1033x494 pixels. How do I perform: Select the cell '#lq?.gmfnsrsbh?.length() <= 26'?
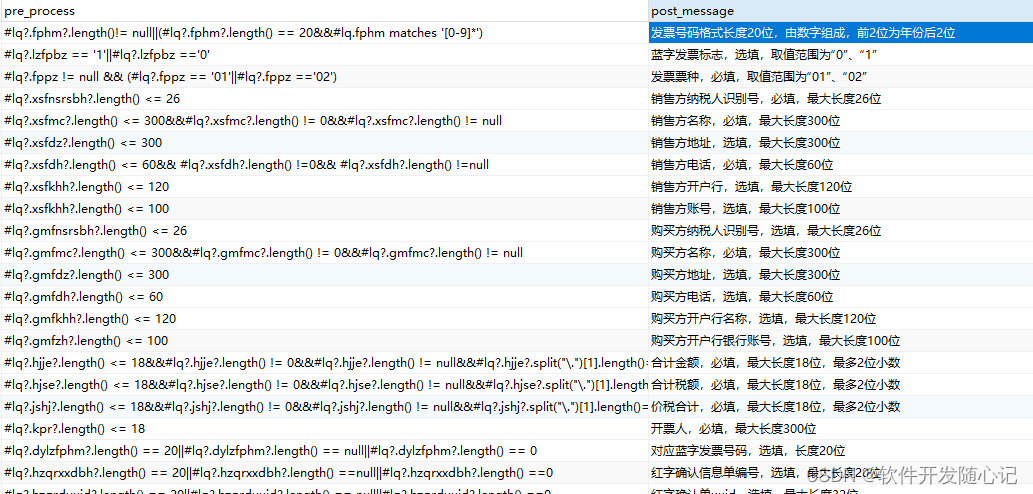(x=324, y=231)
